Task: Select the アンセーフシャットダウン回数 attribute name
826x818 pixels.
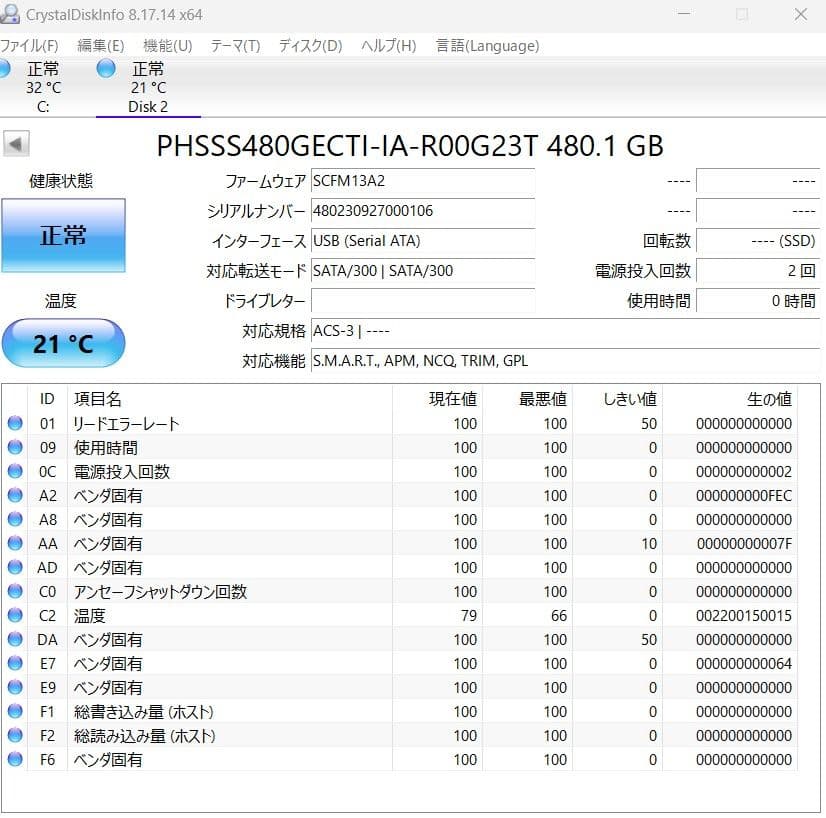Action: tap(160, 592)
